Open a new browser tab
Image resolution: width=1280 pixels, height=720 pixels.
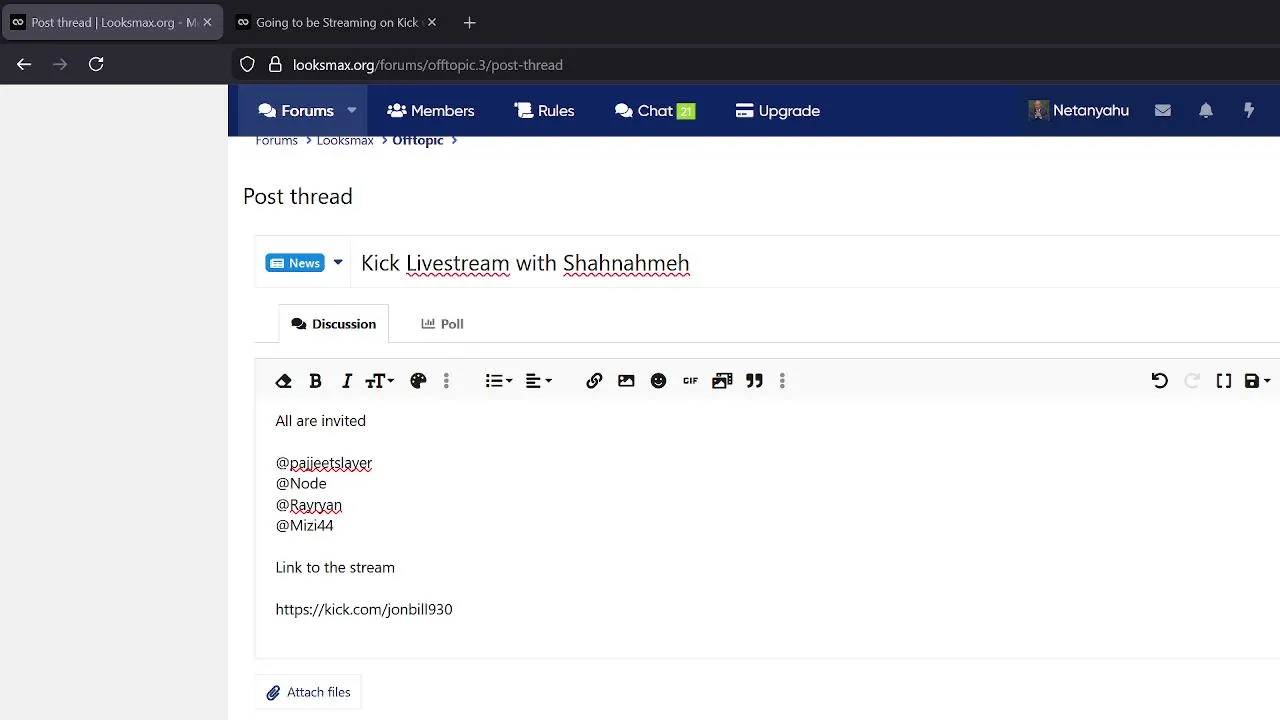pos(470,22)
